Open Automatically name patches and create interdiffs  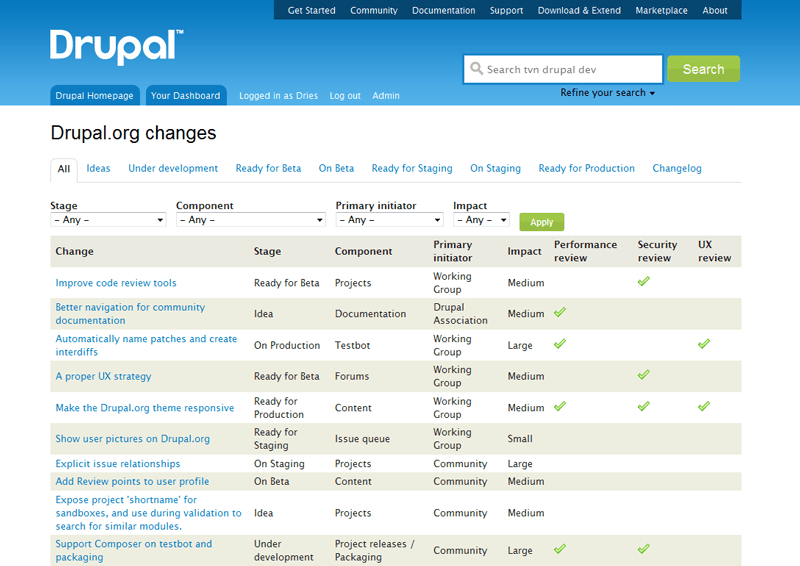pos(146,346)
